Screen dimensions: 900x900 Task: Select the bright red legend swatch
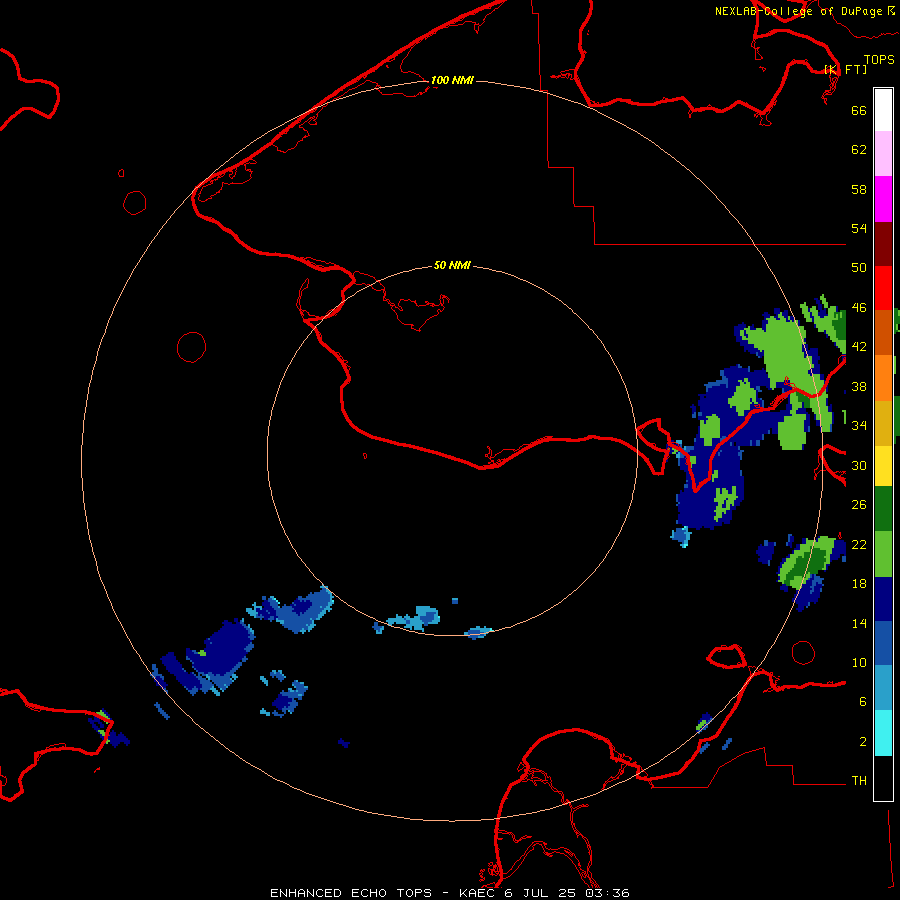(883, 288)
